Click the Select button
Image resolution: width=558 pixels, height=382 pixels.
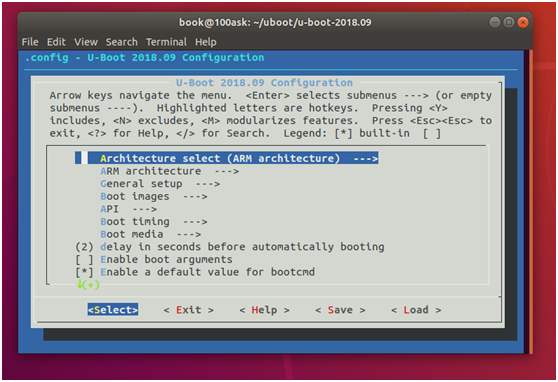click(x=113, y=310)
